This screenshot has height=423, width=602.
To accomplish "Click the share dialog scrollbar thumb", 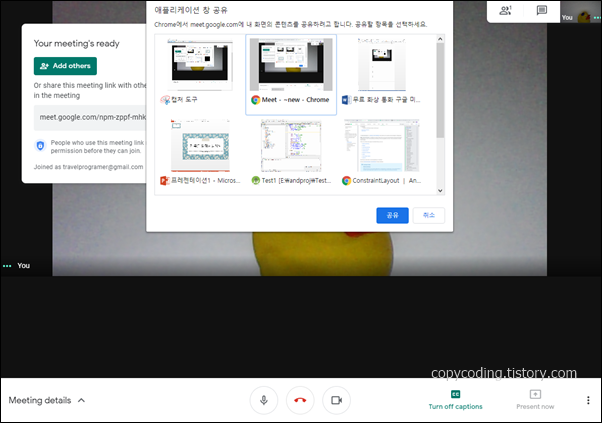I will coord(440,90).
